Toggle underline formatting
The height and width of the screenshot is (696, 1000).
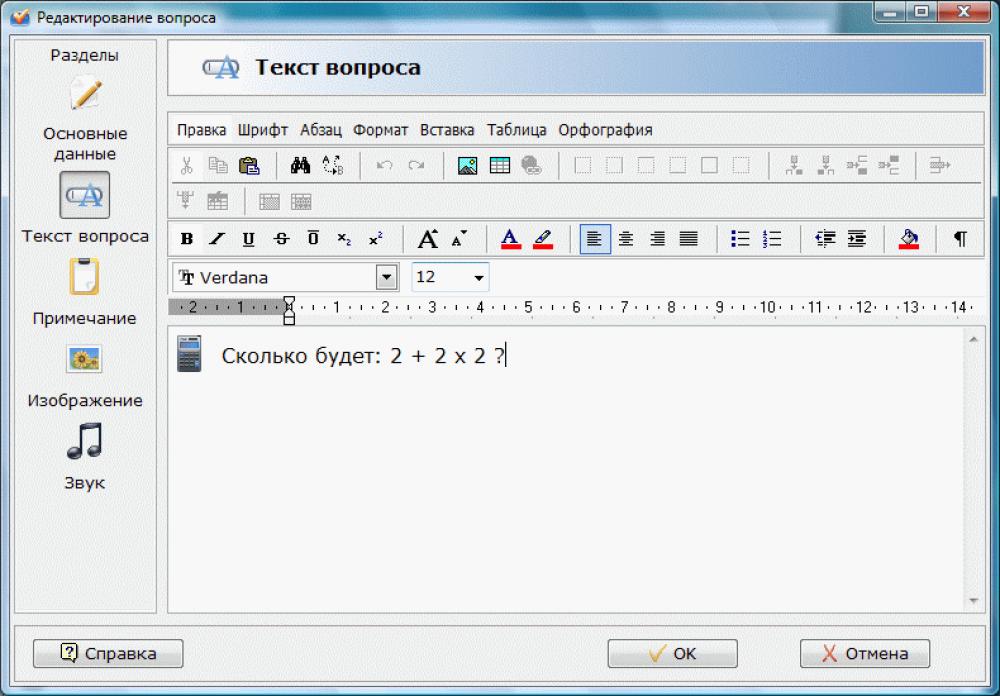coord(247,238)
